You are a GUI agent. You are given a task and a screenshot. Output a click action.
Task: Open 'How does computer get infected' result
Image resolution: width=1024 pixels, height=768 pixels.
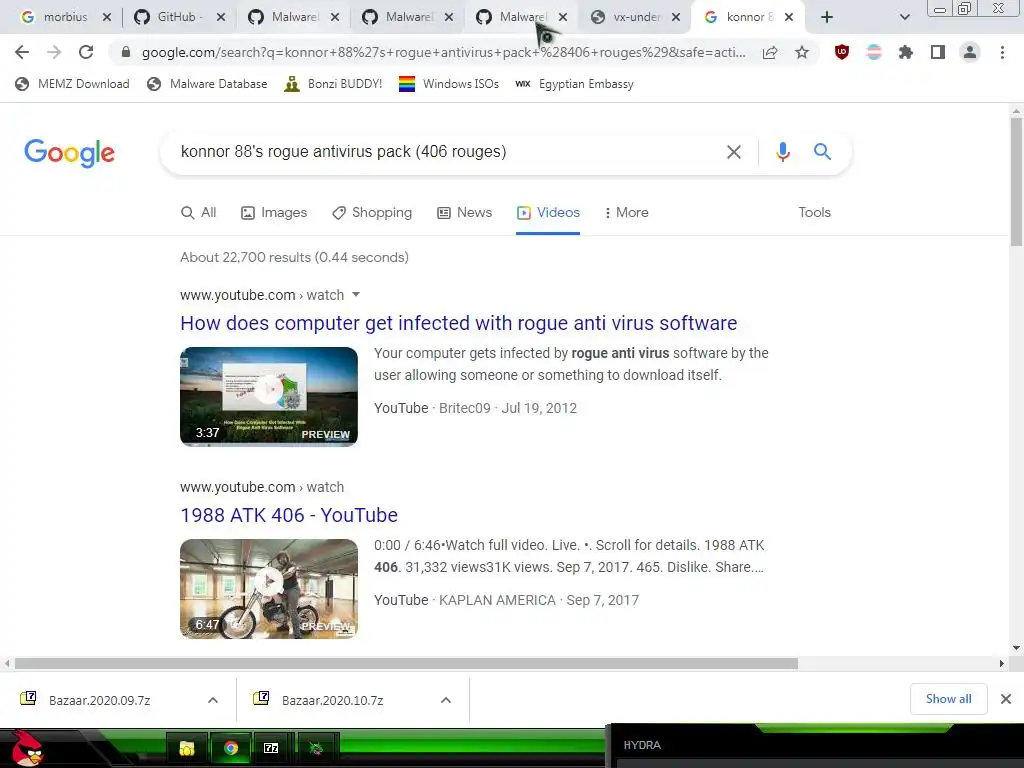pyautogui.click(x=458, y=323)
